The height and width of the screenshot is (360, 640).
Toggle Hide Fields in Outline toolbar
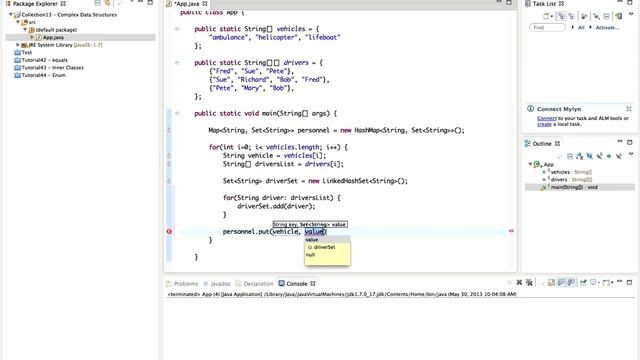[x=589, y=156]
